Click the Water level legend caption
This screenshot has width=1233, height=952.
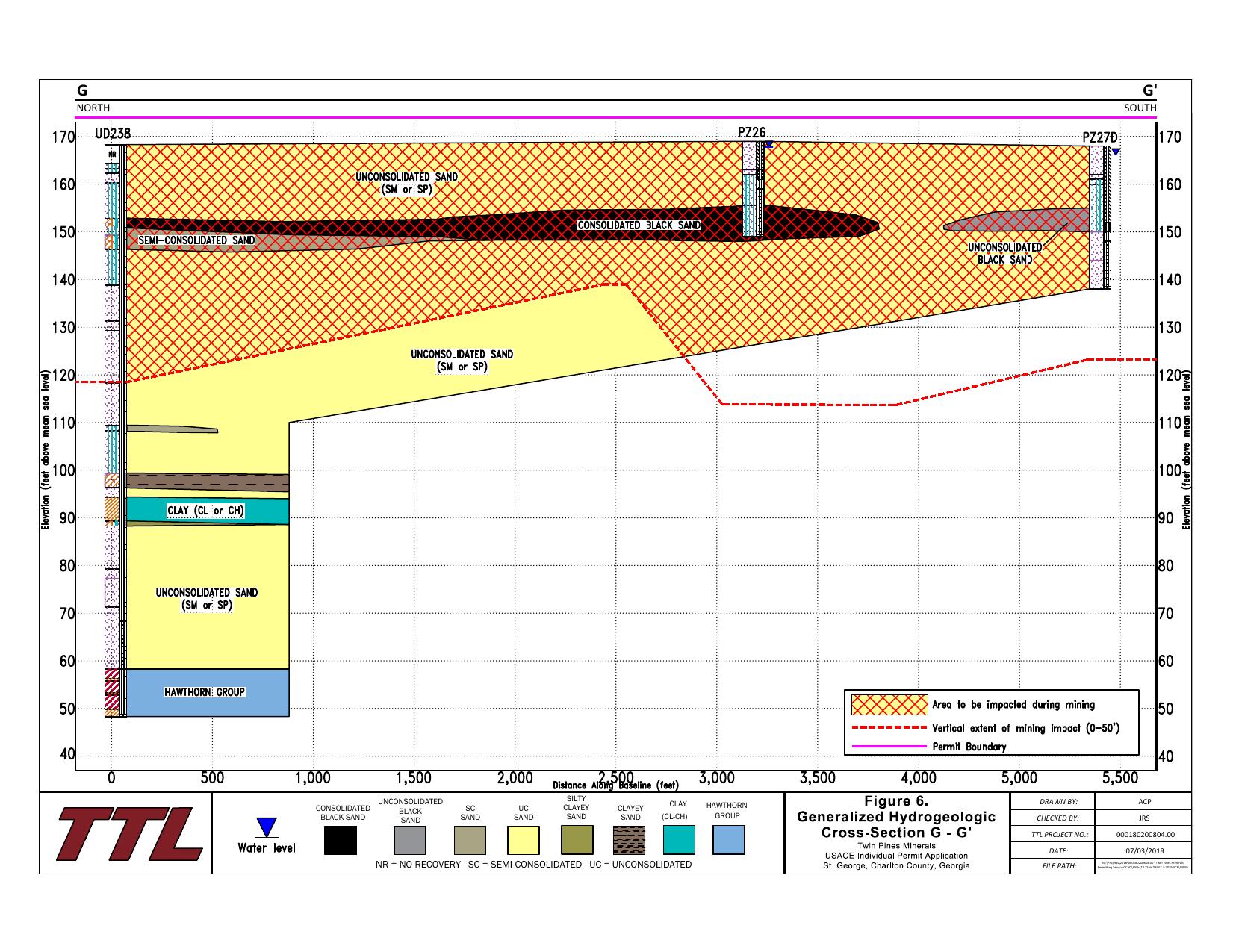(x=266, y=848)
